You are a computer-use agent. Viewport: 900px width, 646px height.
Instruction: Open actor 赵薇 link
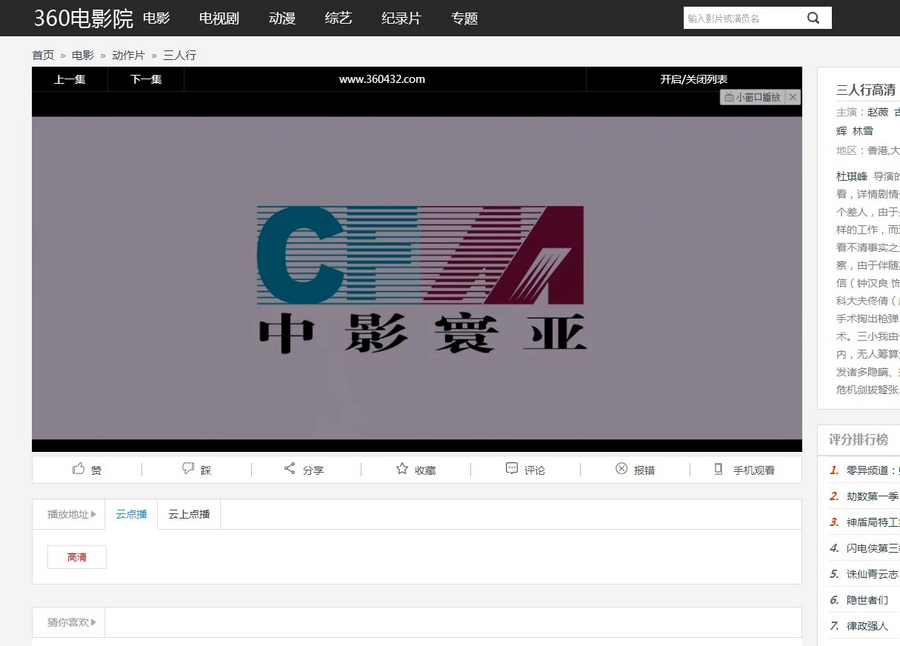pos(878,112)
